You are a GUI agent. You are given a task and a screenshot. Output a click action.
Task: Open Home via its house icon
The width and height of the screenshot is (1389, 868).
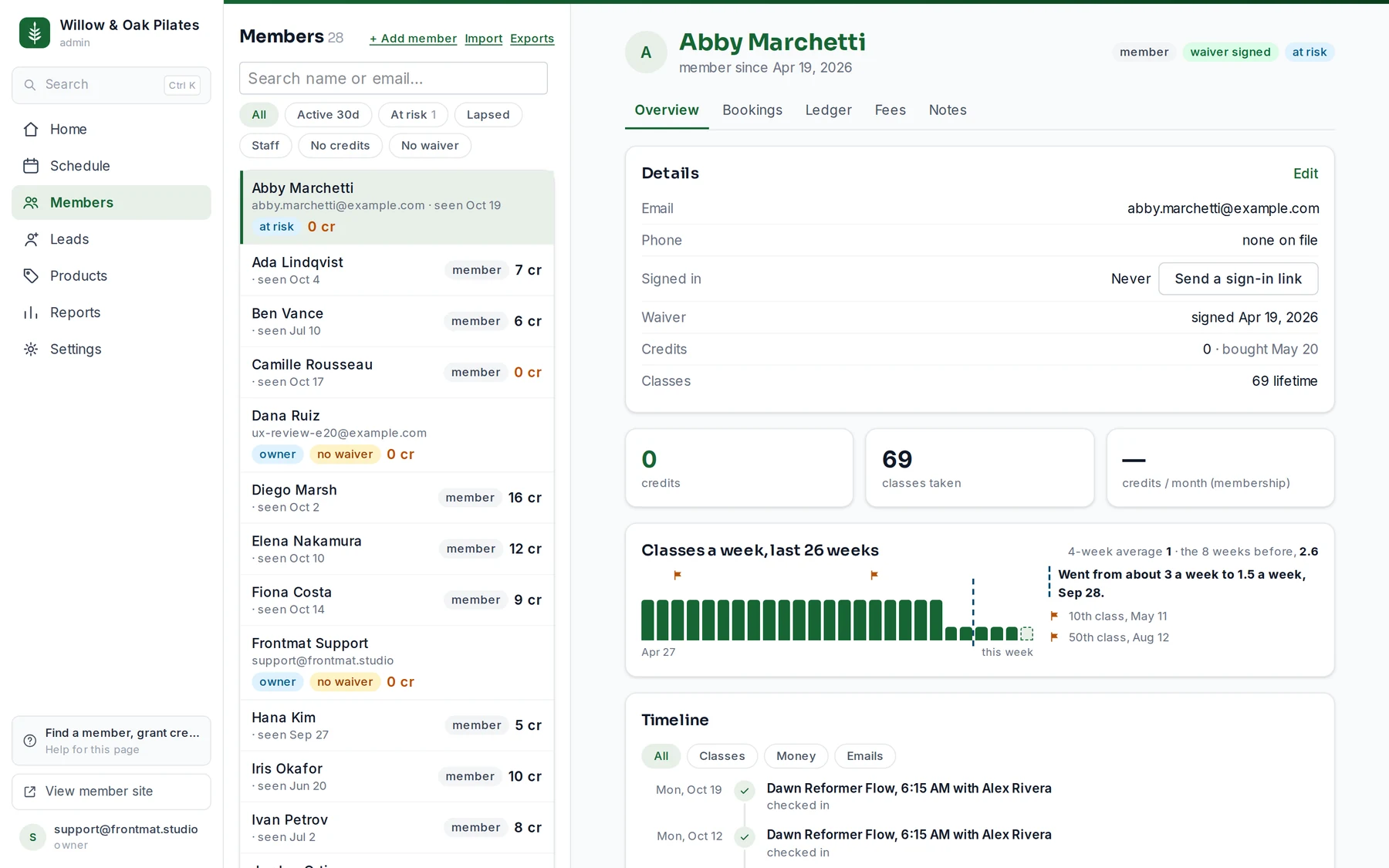31,130
